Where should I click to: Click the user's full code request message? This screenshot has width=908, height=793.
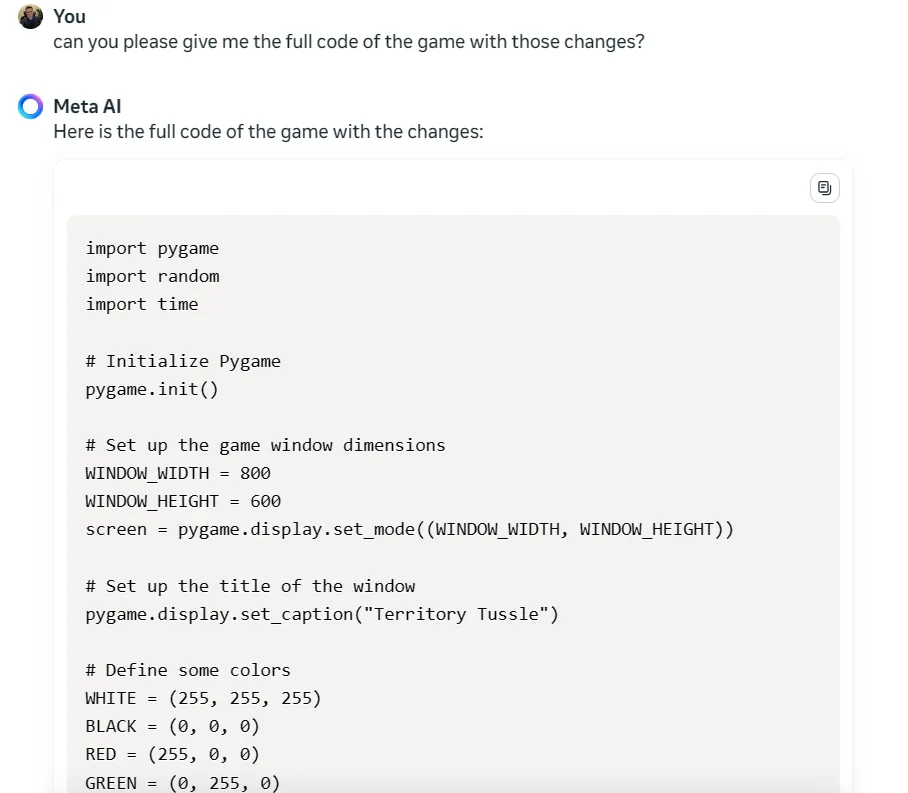coord(348,43)
